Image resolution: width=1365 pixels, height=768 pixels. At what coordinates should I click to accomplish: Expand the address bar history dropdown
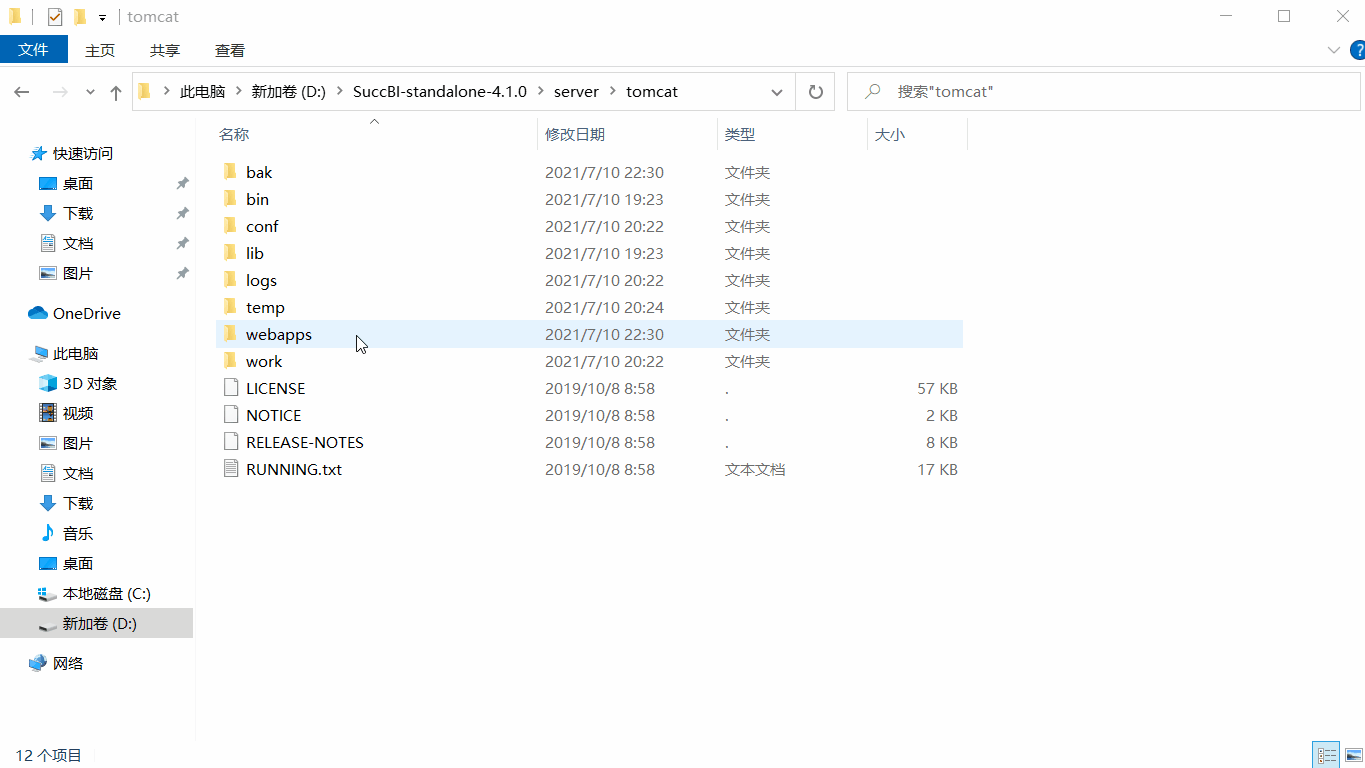coord(777,91)
